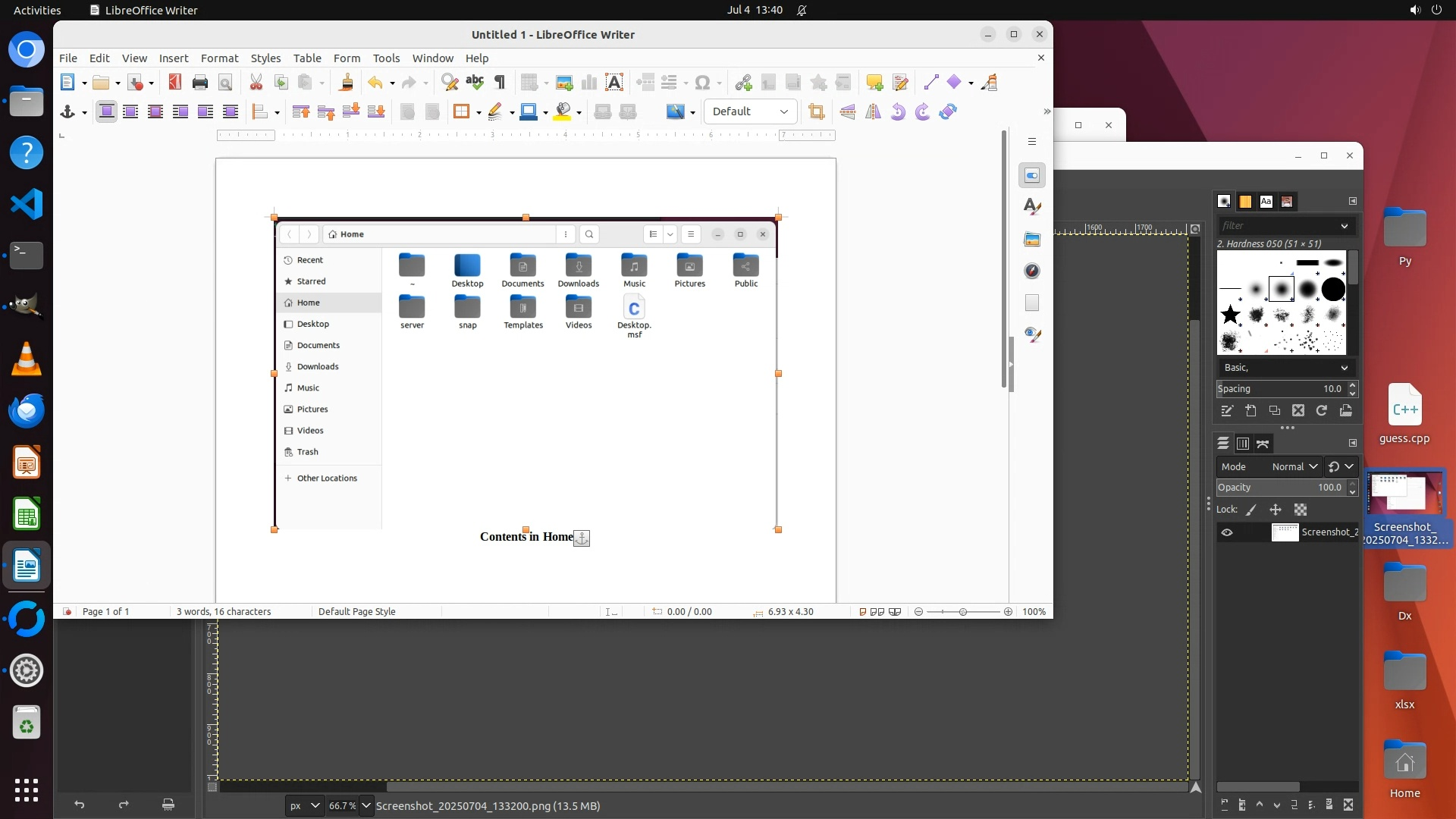1456x819 pixels.
Task: Adjust the Writer zoom slider handle
Action: [x=963, y=611]
